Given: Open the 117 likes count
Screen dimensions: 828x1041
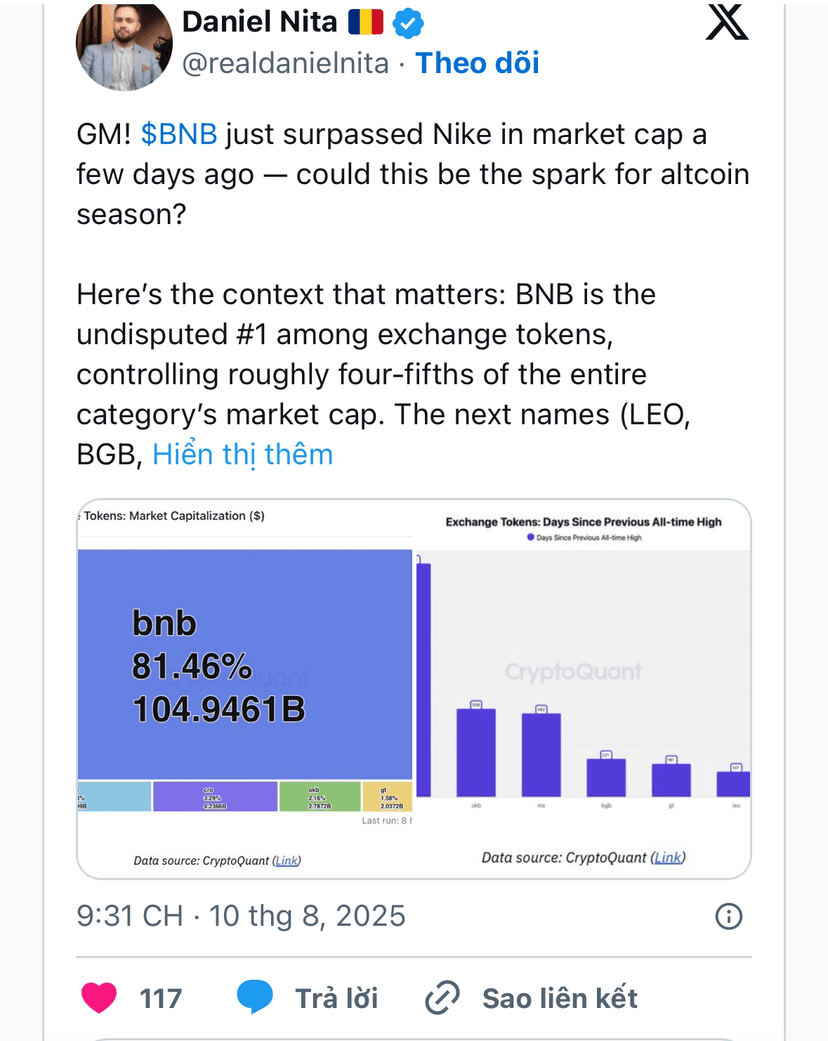Looking at the screenshot, I should pyautogui.click(x=161, y=998).
